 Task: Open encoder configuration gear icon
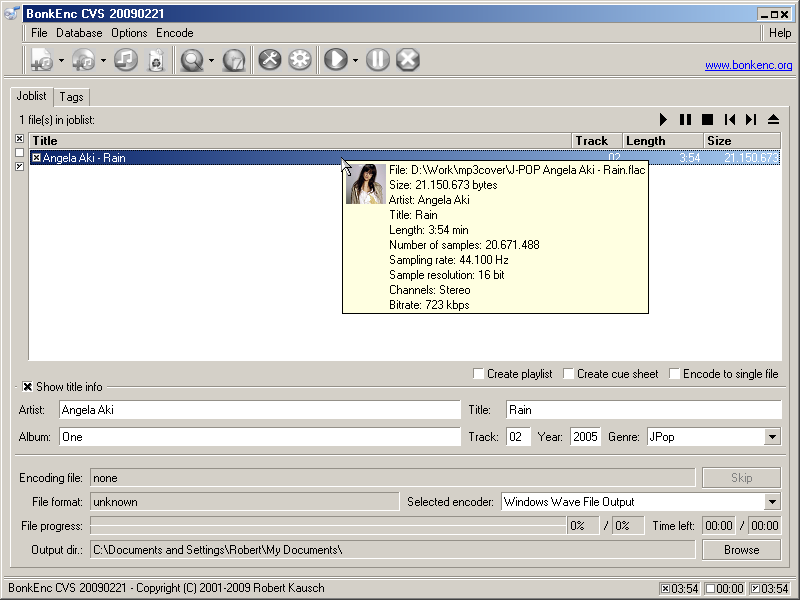coord(300,60)
